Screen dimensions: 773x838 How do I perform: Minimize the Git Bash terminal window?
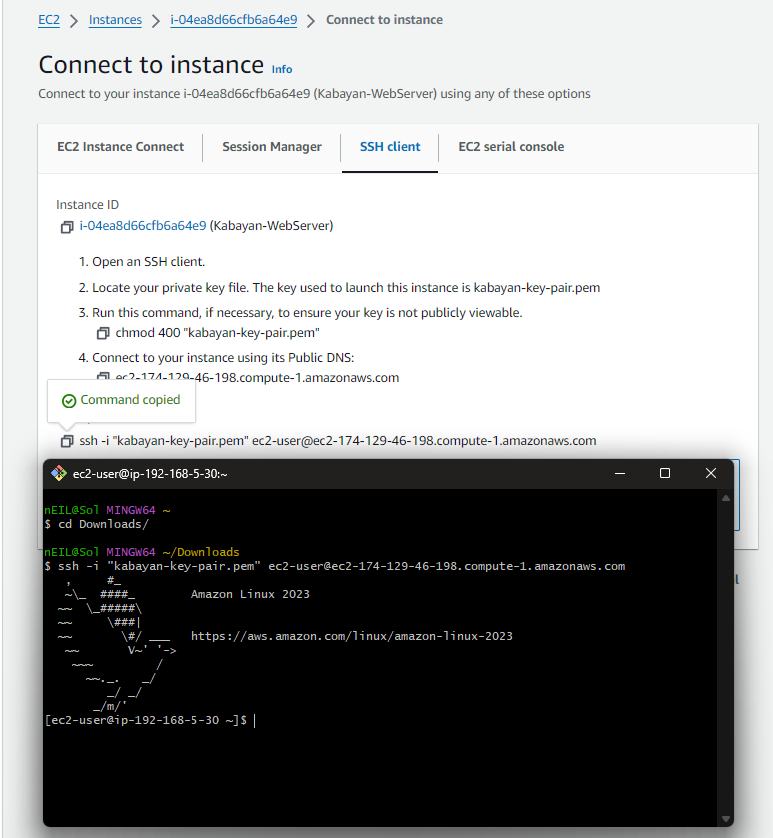[x=618, y=473]
